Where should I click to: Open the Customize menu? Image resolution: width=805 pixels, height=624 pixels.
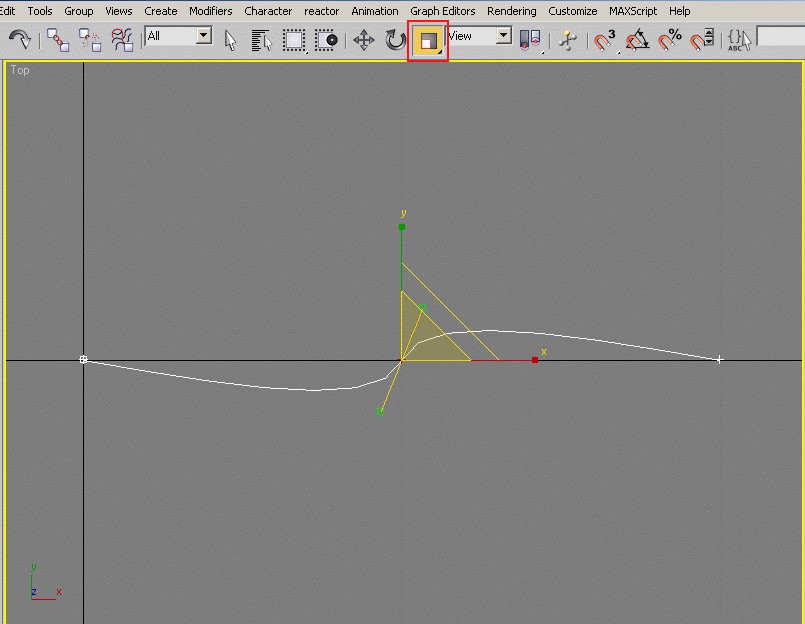572,11
